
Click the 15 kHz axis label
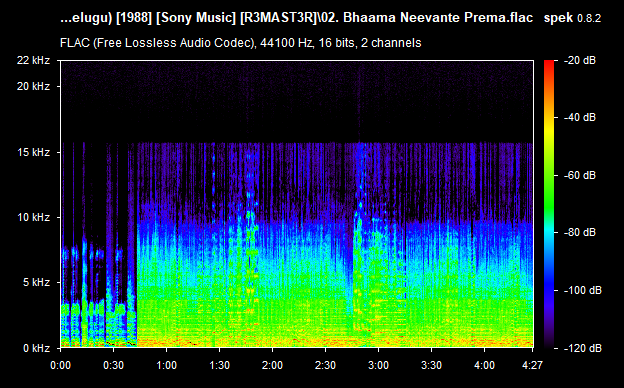pos(33,152)
